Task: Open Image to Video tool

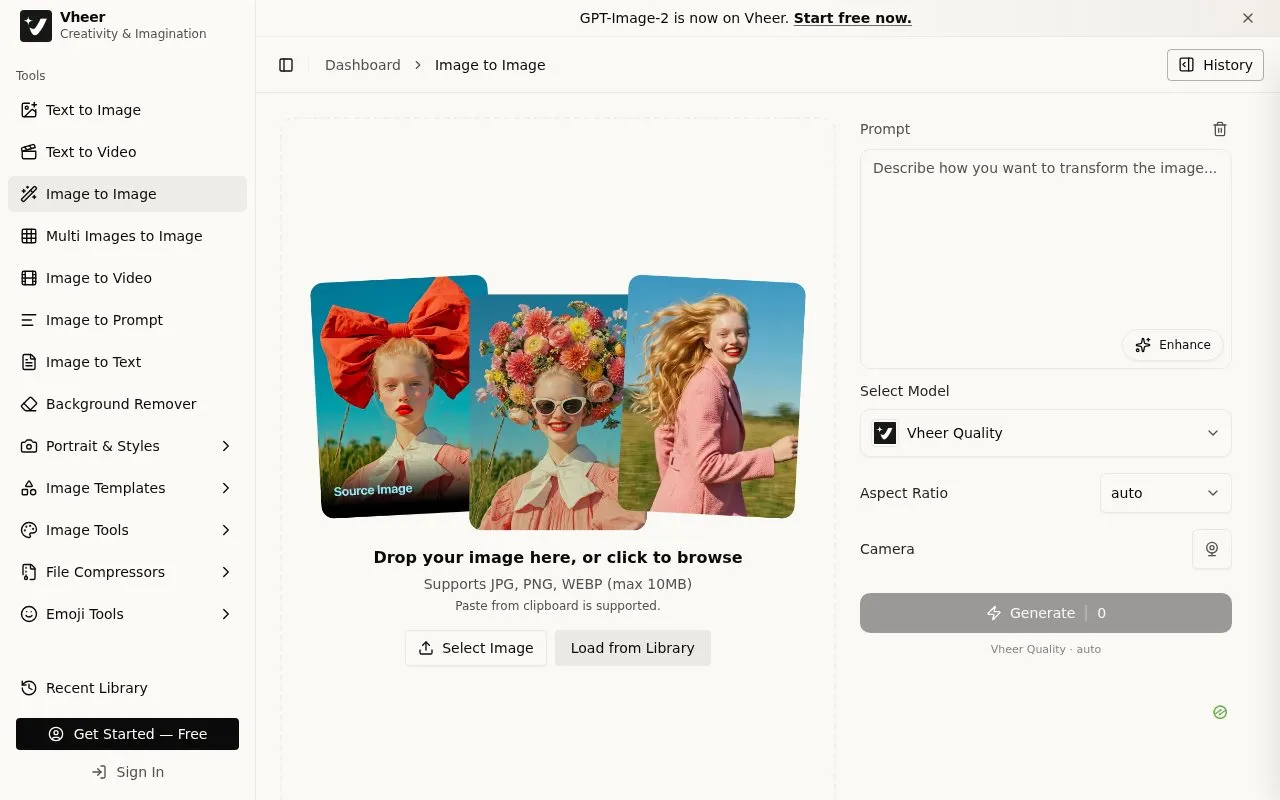Action: [127, 278]
